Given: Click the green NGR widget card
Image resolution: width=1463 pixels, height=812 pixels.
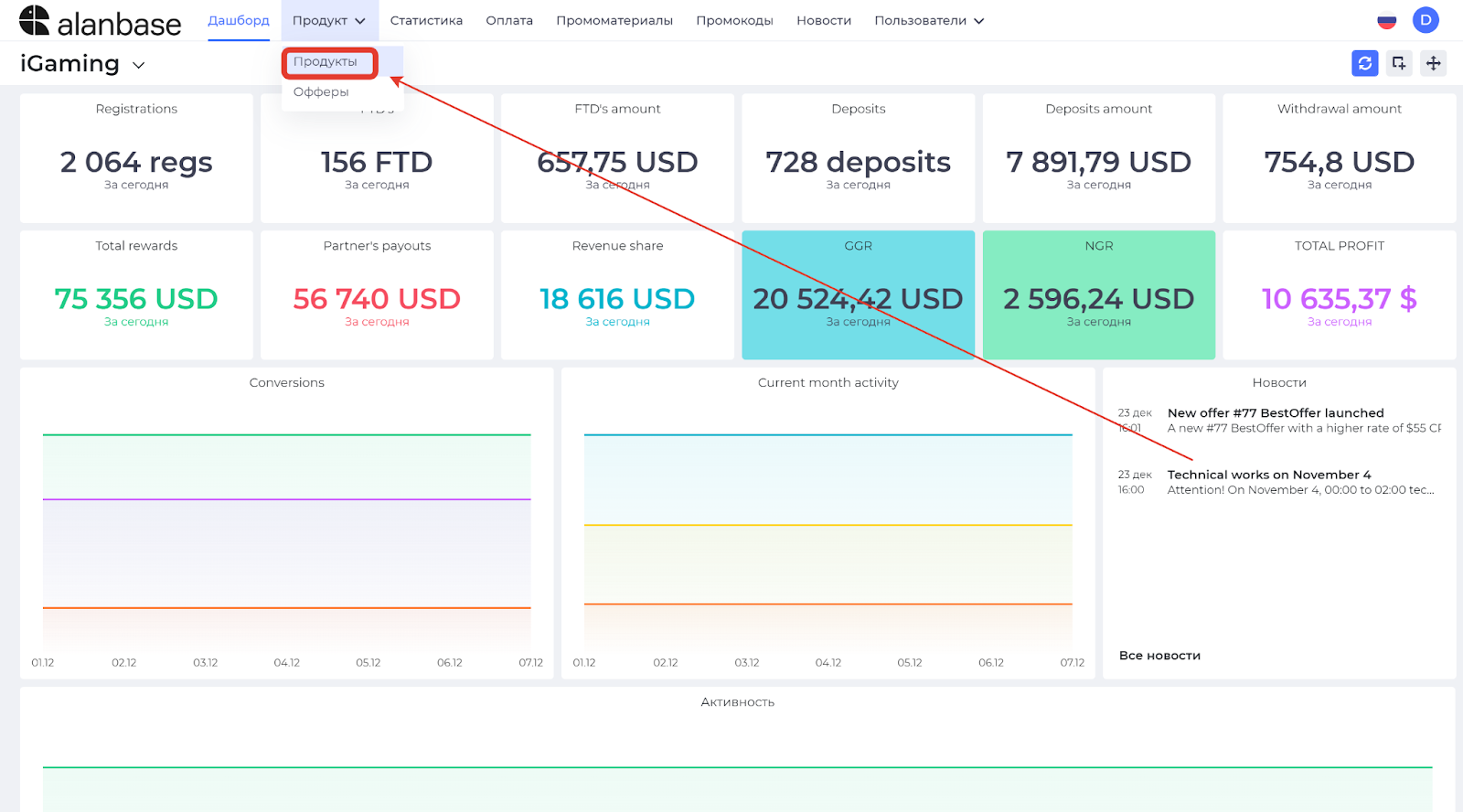Looking at the screenshot, I should pos(1098,295).
